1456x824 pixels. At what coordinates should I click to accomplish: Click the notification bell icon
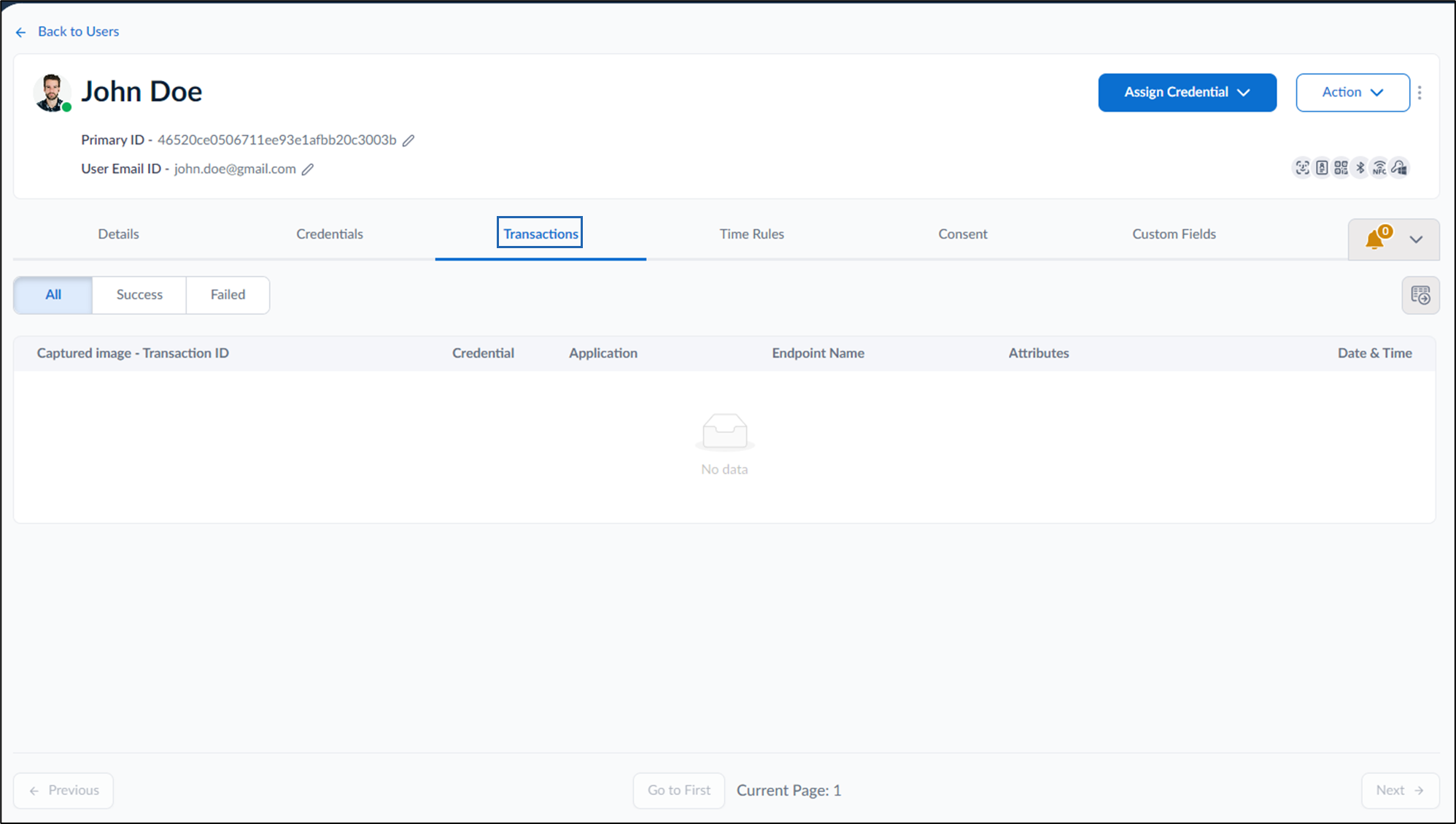coord(1375,239)
